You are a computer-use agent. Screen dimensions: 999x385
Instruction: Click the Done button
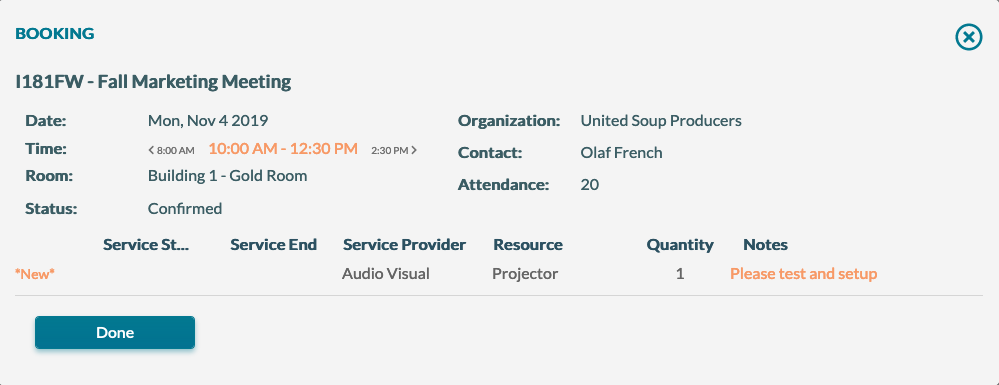[x=115, y=333]
